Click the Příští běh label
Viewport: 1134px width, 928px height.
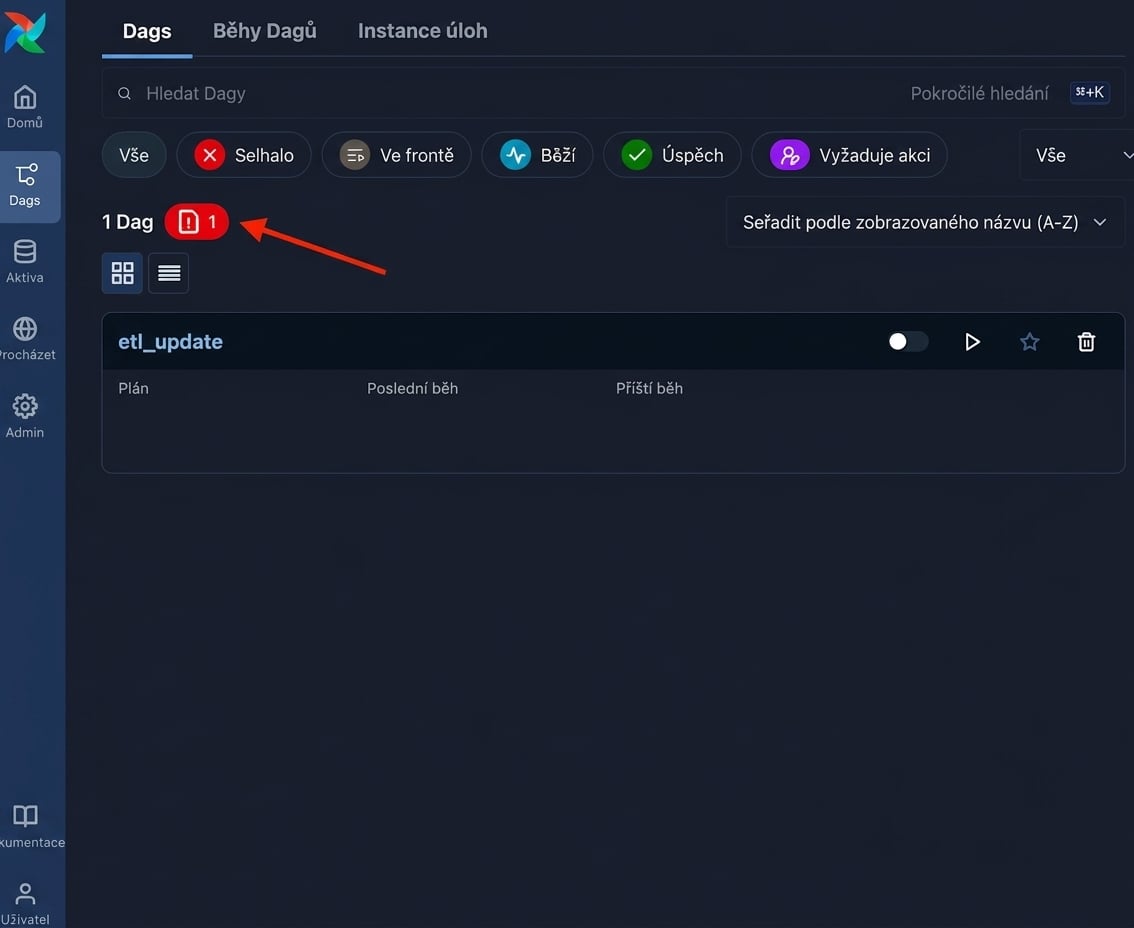(649, 388)
